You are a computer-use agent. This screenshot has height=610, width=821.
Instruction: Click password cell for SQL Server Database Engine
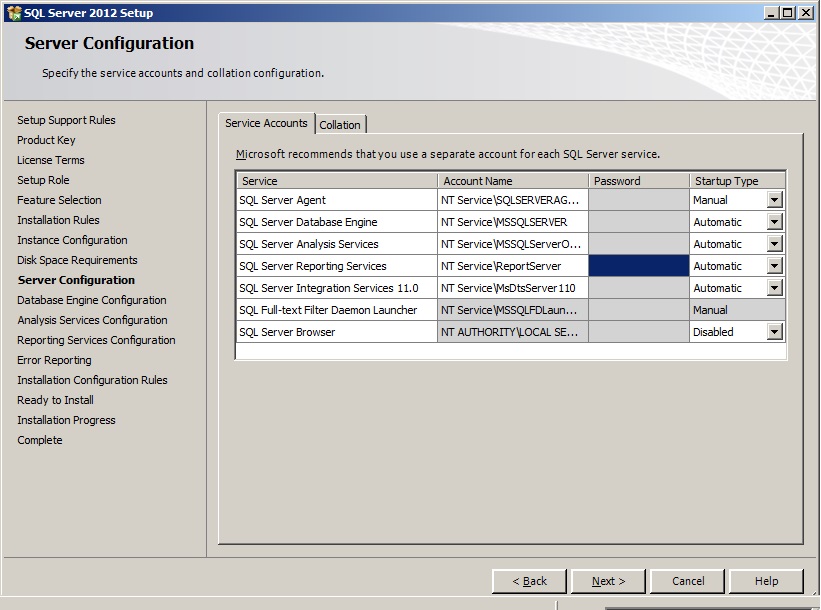tap(639, 221)
